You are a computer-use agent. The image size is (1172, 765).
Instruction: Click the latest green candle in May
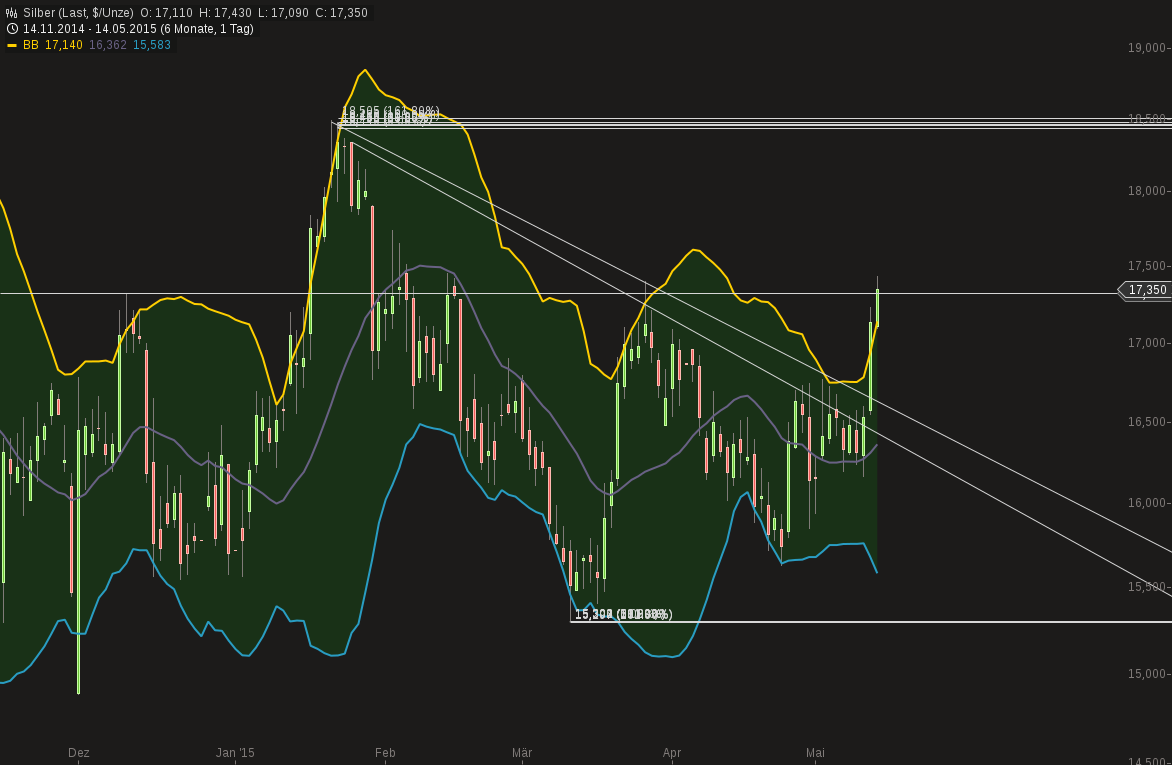pos(878,307)
